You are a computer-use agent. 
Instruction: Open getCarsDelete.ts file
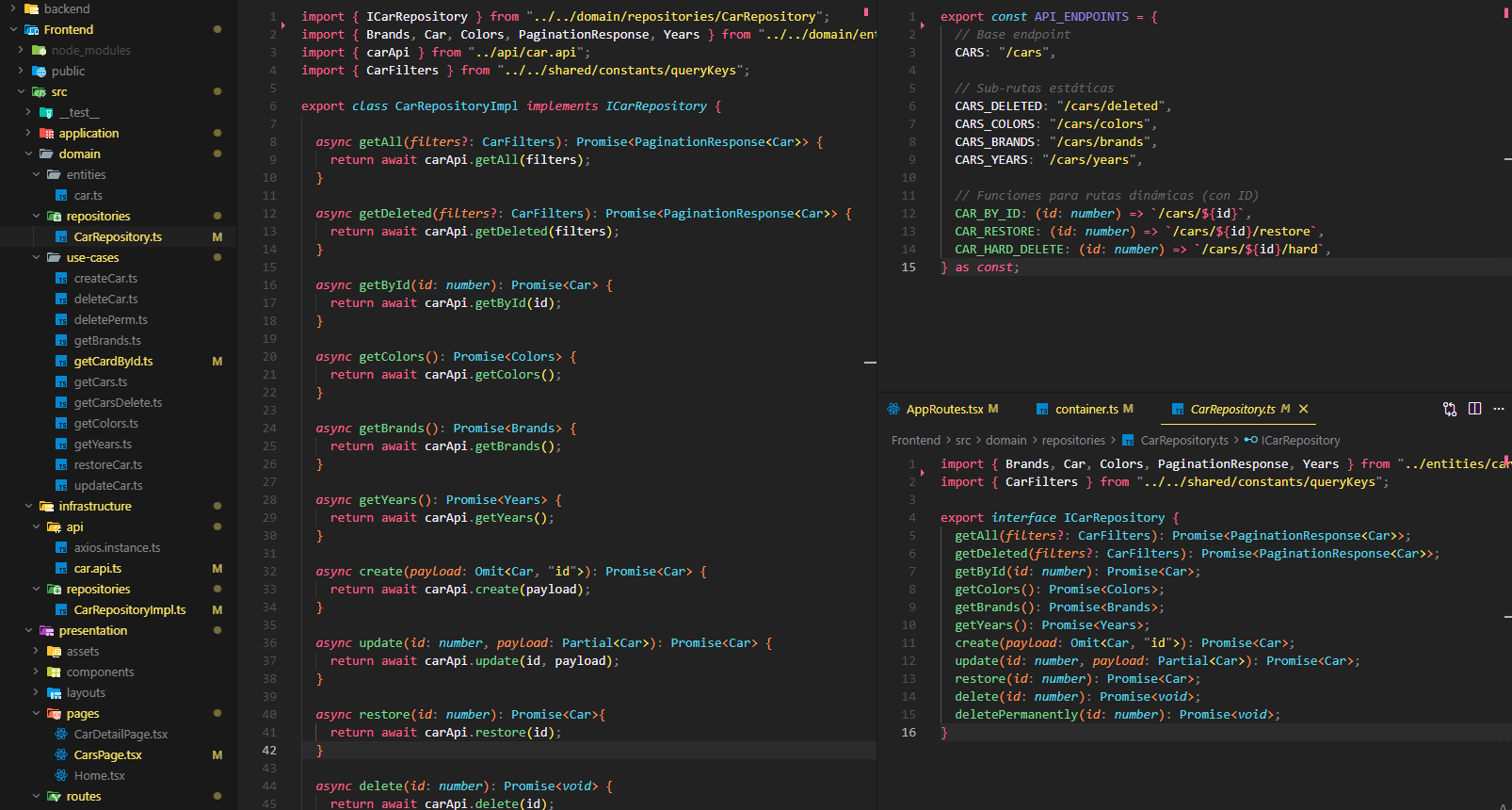coord(118,402)
